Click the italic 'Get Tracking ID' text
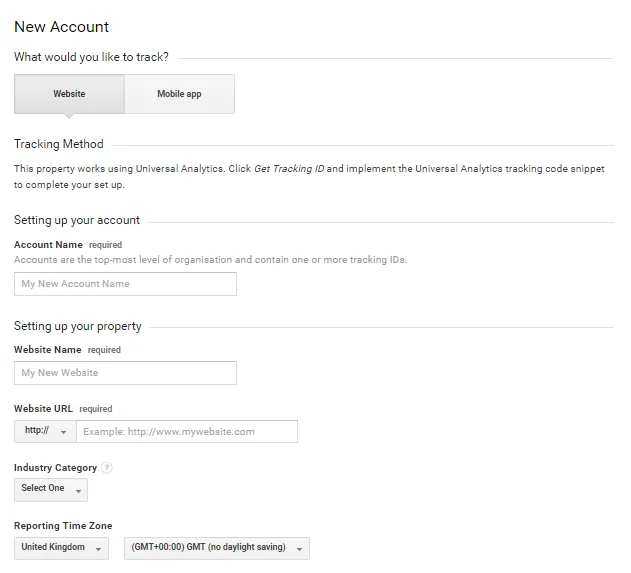Screen dimensions: 631x573 click(290, 169)
